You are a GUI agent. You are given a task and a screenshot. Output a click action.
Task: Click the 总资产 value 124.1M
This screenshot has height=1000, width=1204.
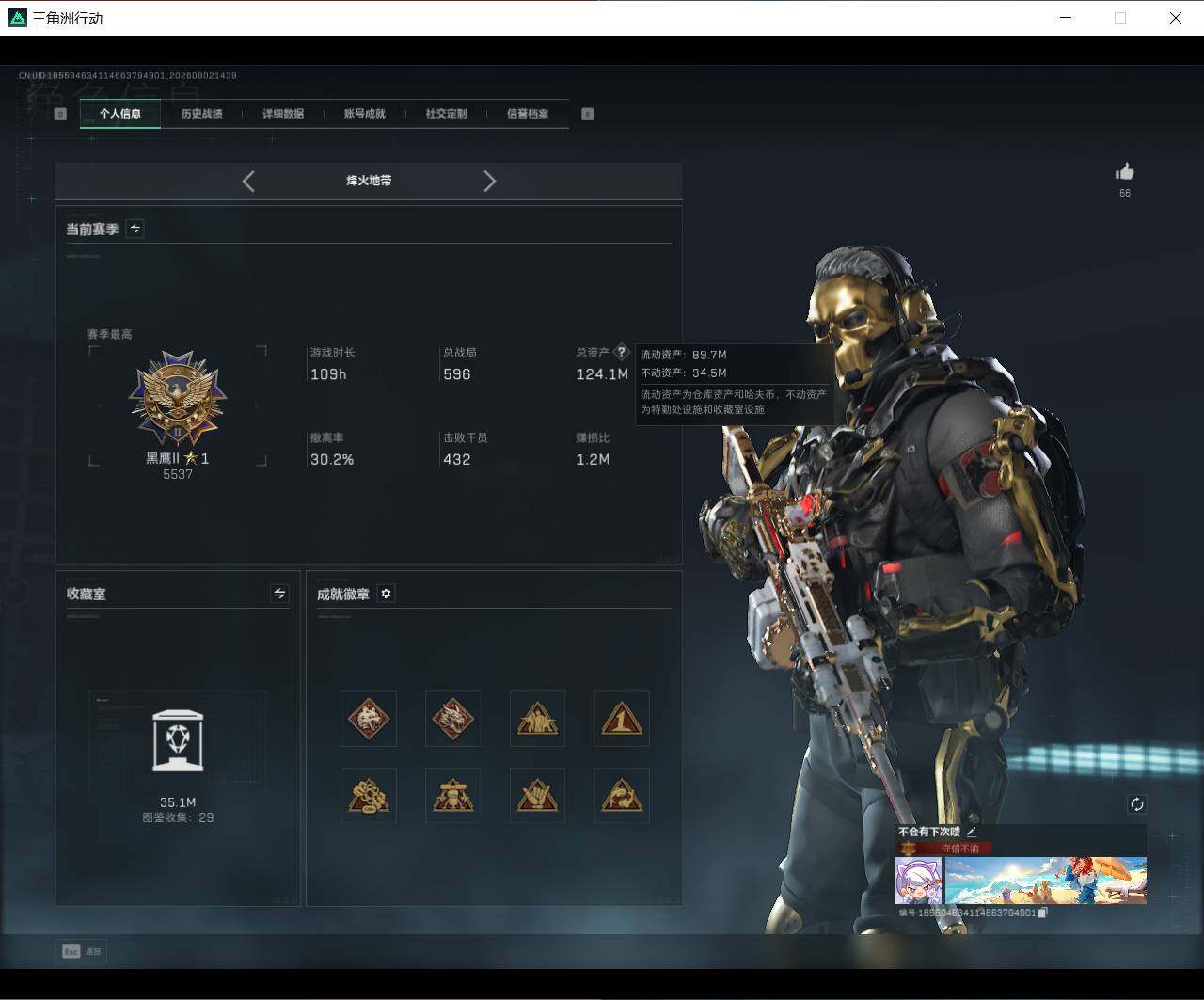pyautogui.click(x=602, y=374)
